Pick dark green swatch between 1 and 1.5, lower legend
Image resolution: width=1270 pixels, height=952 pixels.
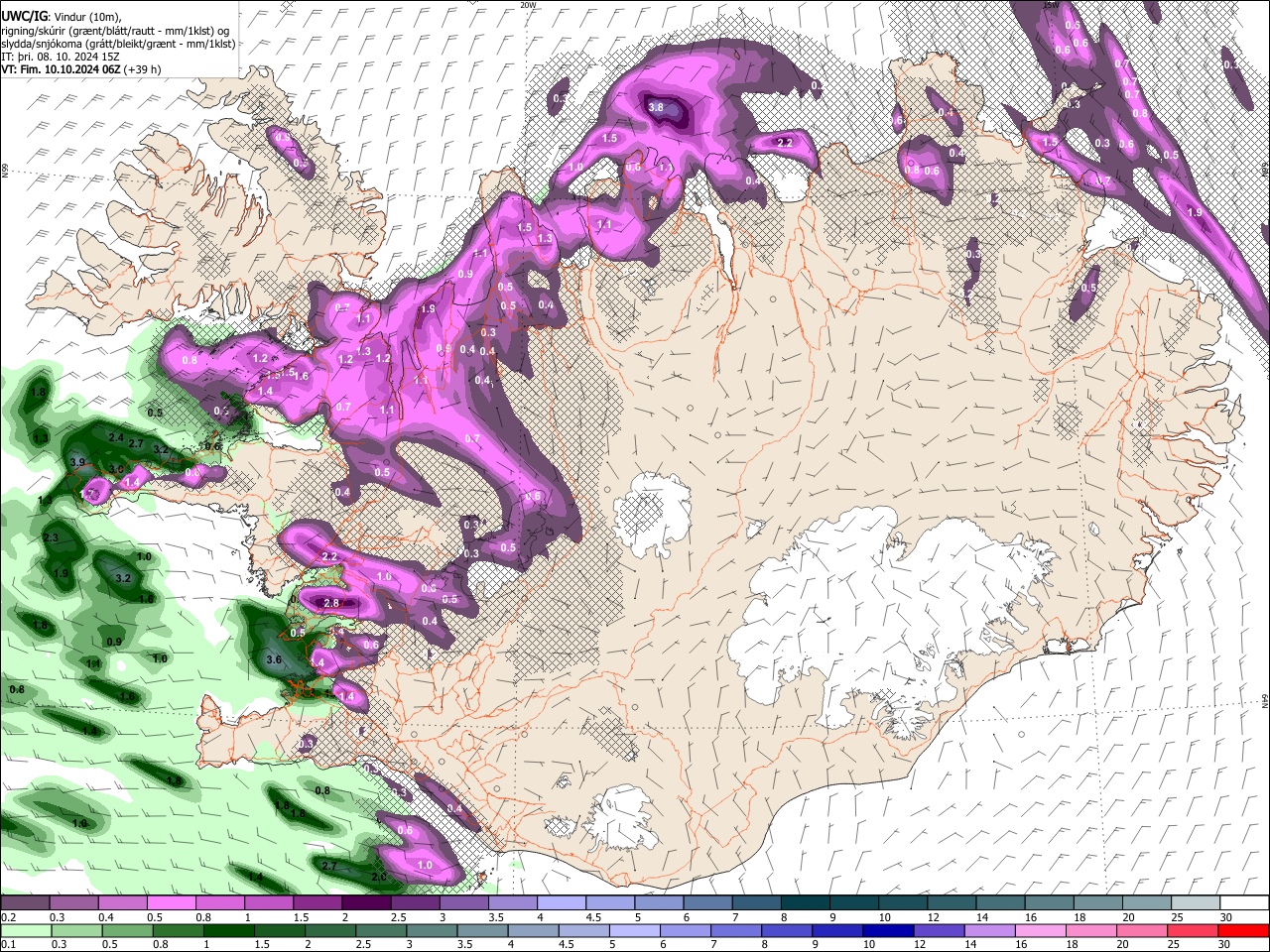pos(227,930)
